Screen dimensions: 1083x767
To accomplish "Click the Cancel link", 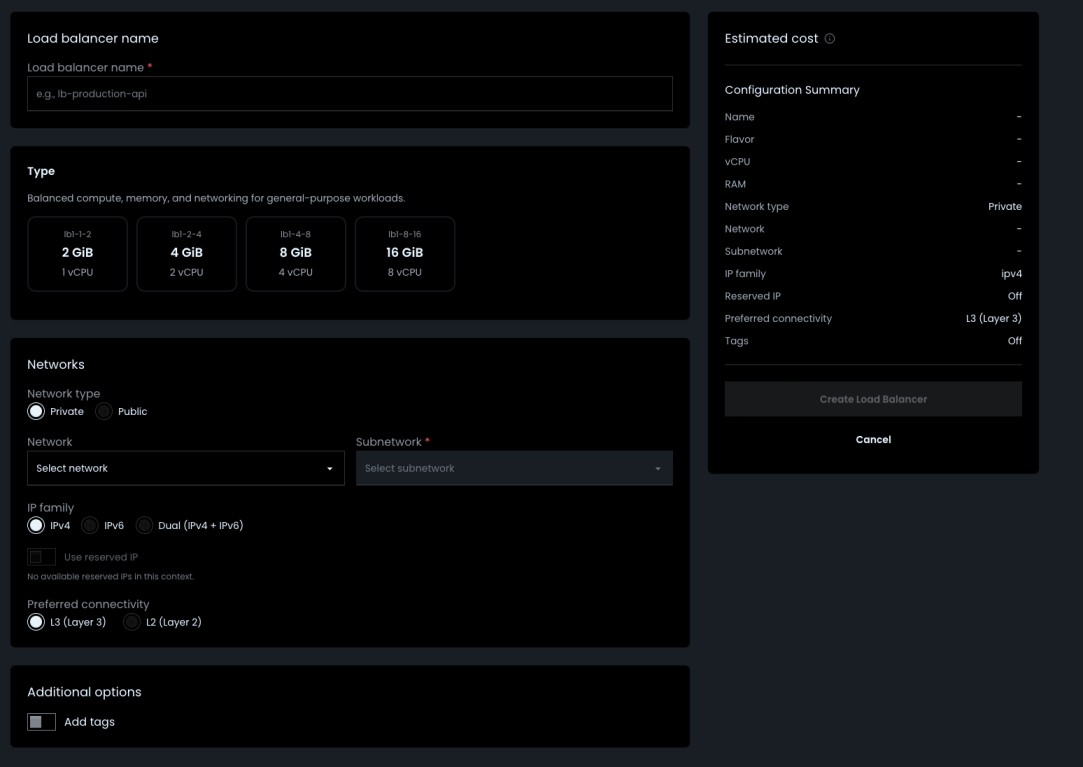I will click(875, 438).
